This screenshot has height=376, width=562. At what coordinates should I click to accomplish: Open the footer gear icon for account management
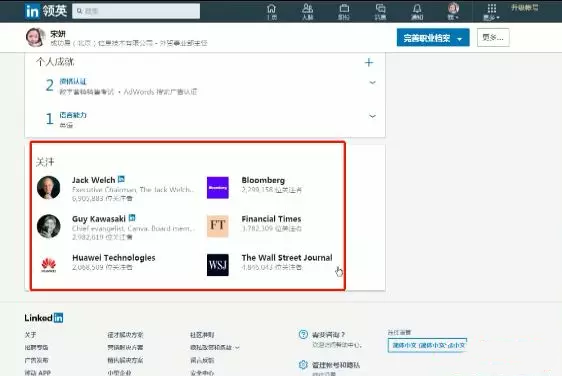coord(303,365)
